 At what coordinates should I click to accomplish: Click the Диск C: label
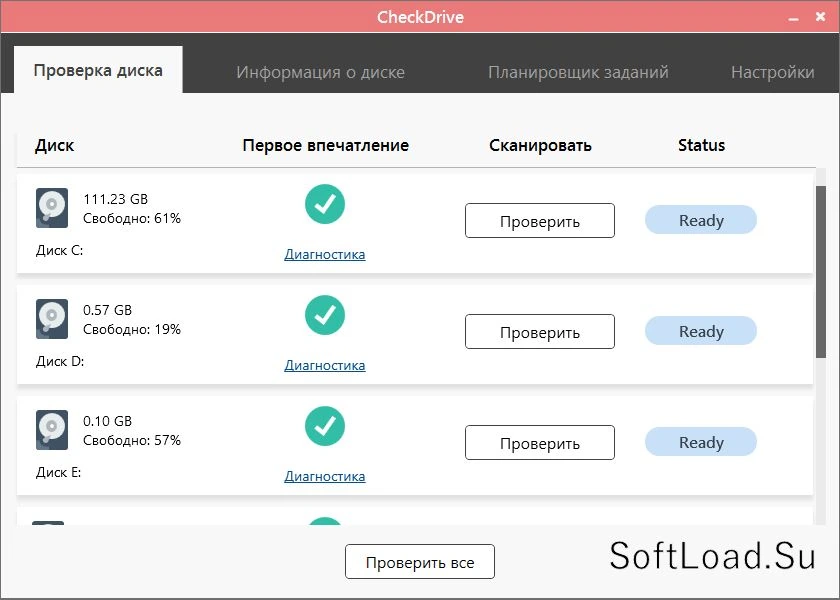coord(59,250)
